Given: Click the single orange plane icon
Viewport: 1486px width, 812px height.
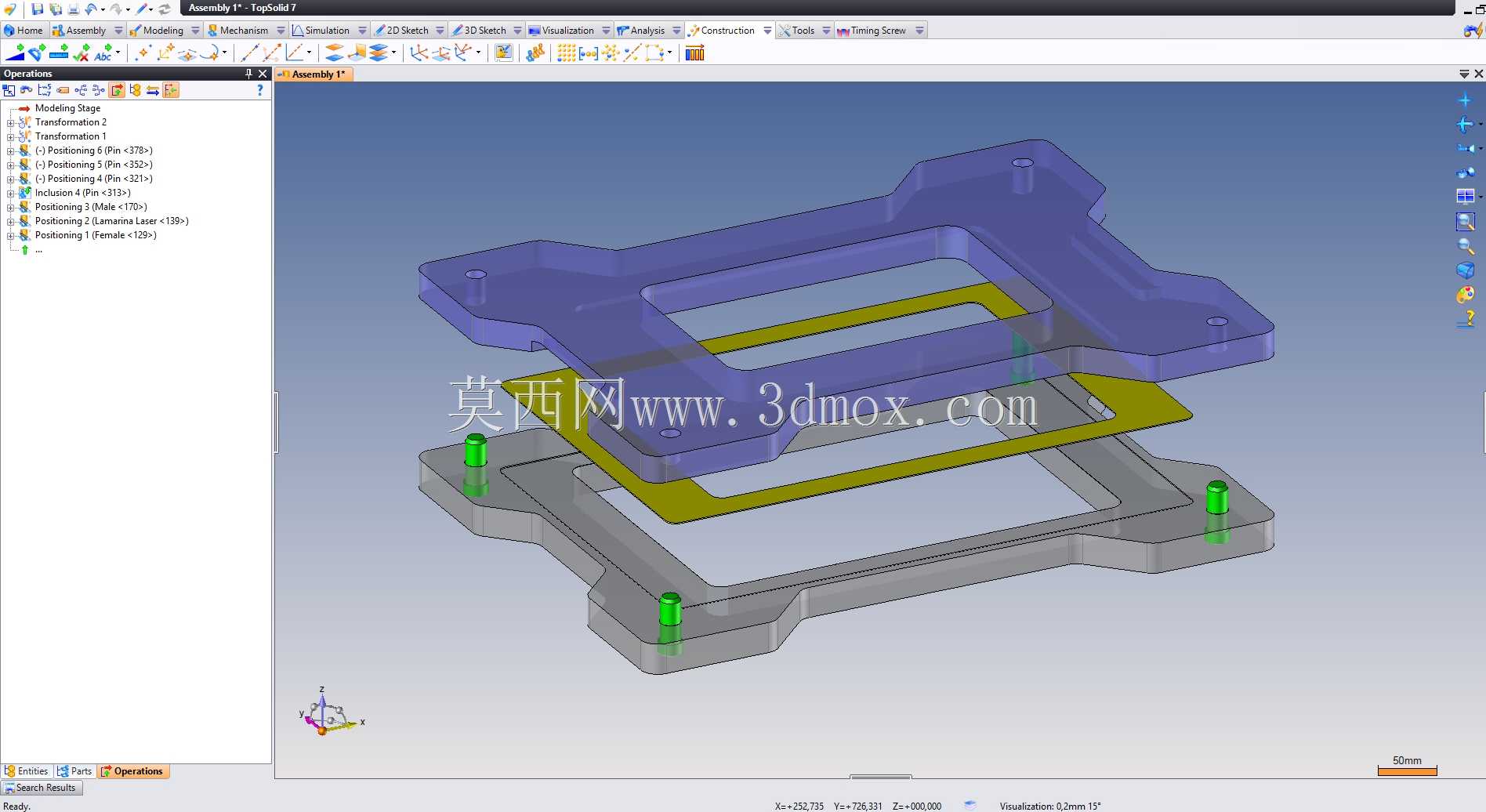Looking at the screenshot, I should (335, 53).
